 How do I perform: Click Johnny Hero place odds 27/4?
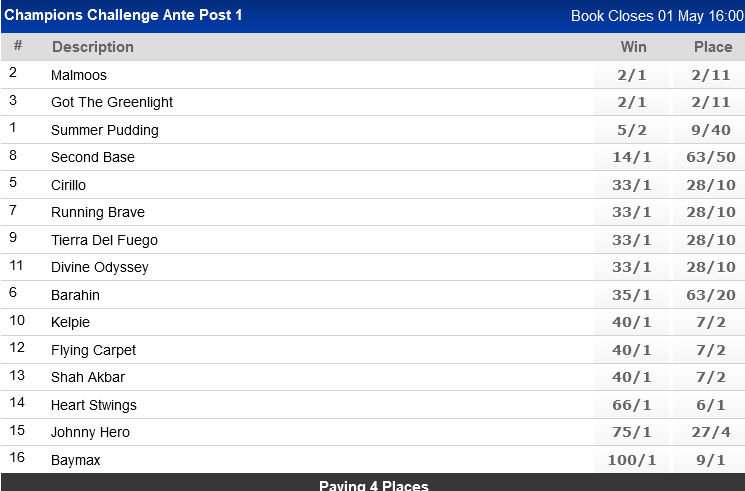tap(711, 432)
